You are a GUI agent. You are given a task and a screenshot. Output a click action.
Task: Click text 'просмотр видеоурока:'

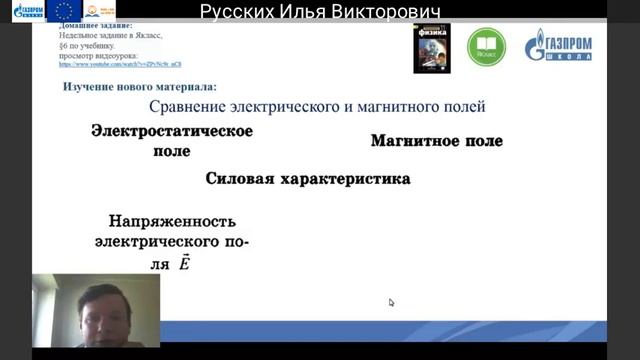pos(98,56)
